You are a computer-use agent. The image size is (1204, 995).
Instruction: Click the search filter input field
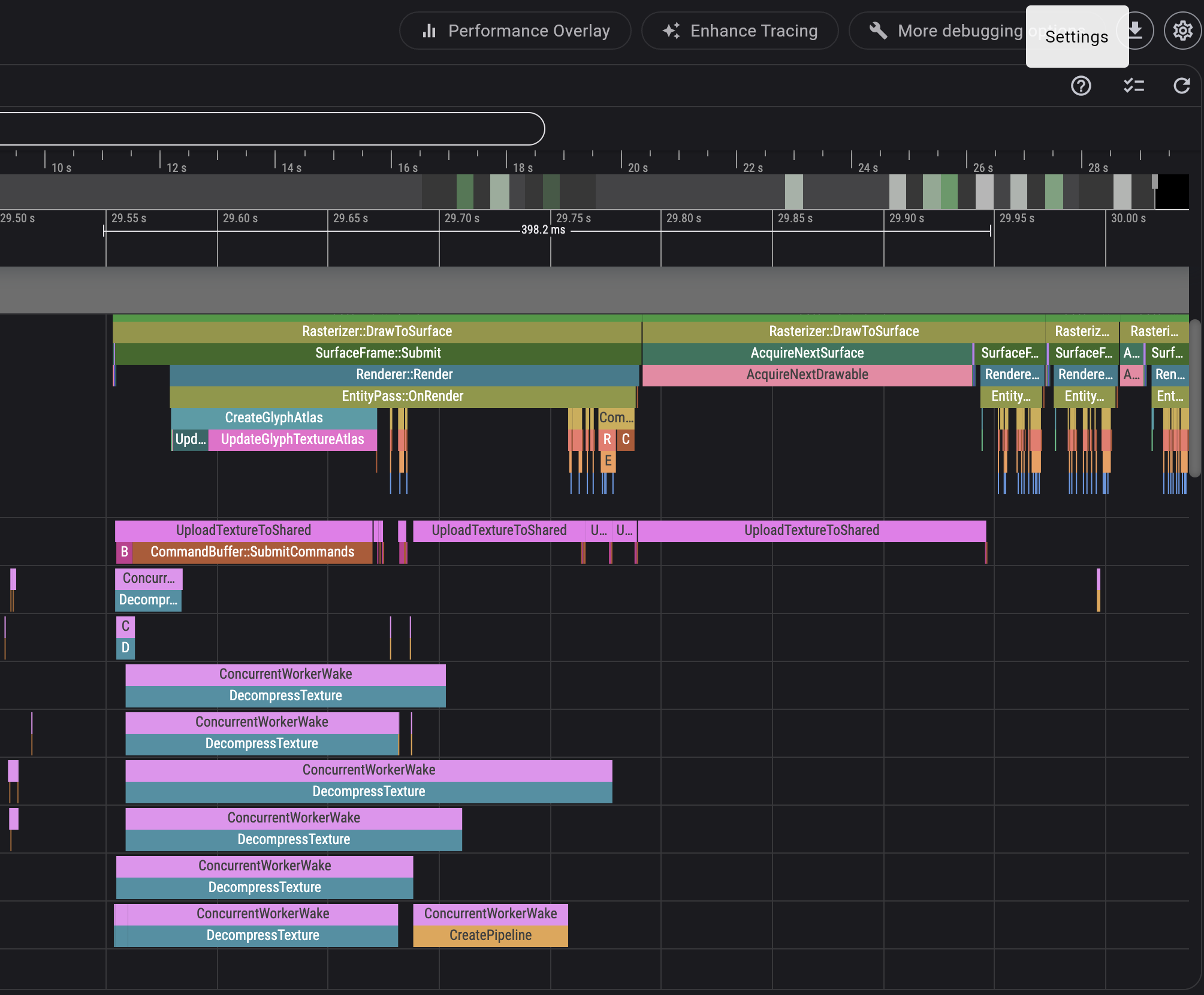click(270, 129)
